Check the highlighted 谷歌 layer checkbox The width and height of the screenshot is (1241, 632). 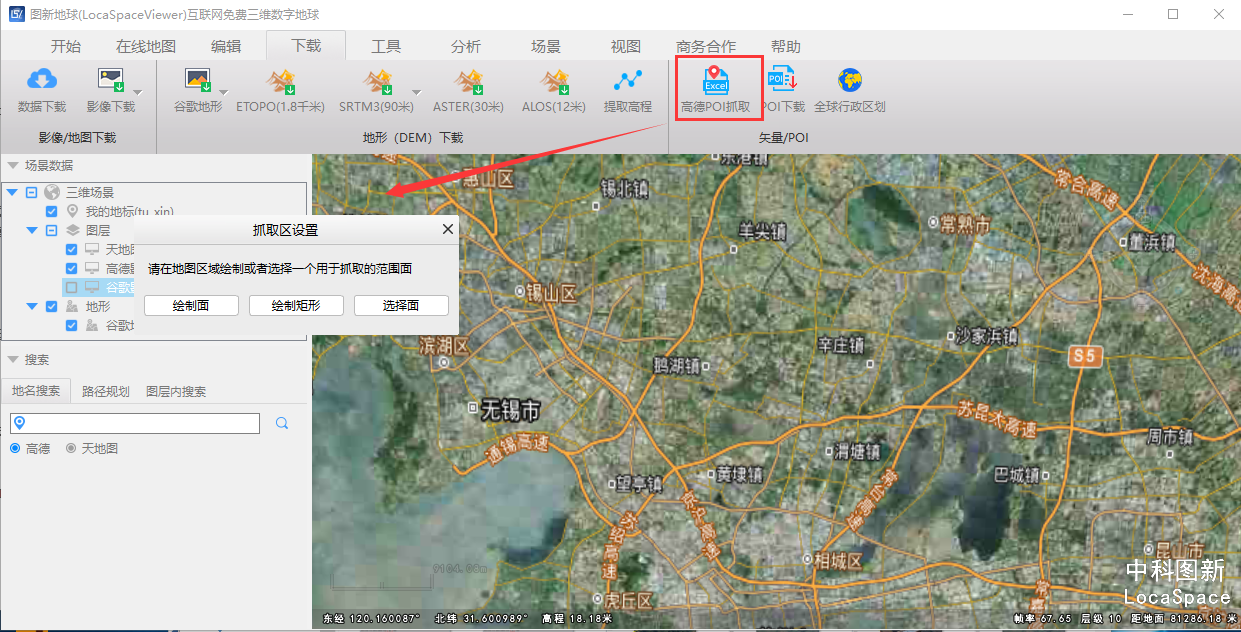(72, 287)
